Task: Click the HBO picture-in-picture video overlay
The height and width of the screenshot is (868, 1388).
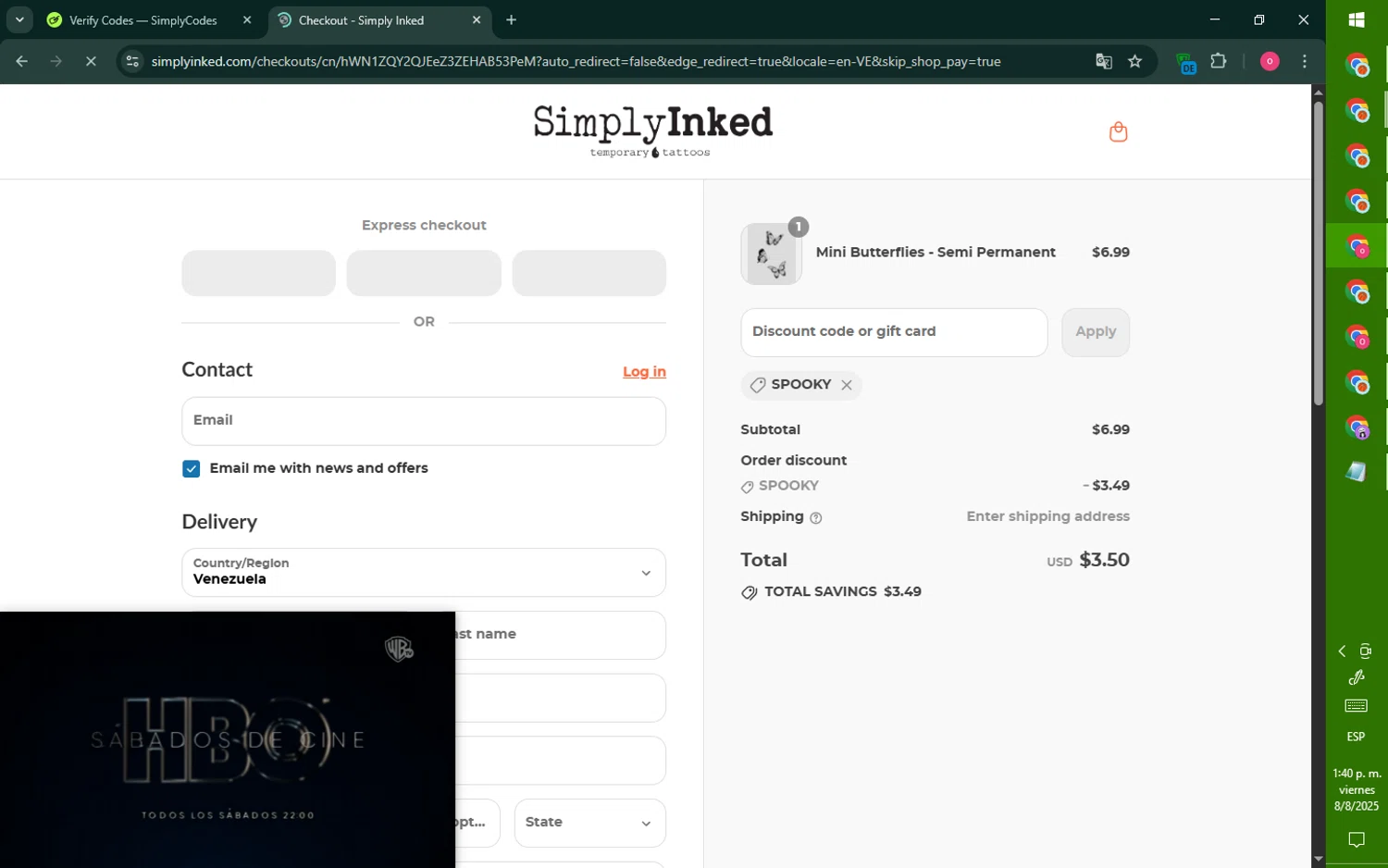Action: click(228, 739)
